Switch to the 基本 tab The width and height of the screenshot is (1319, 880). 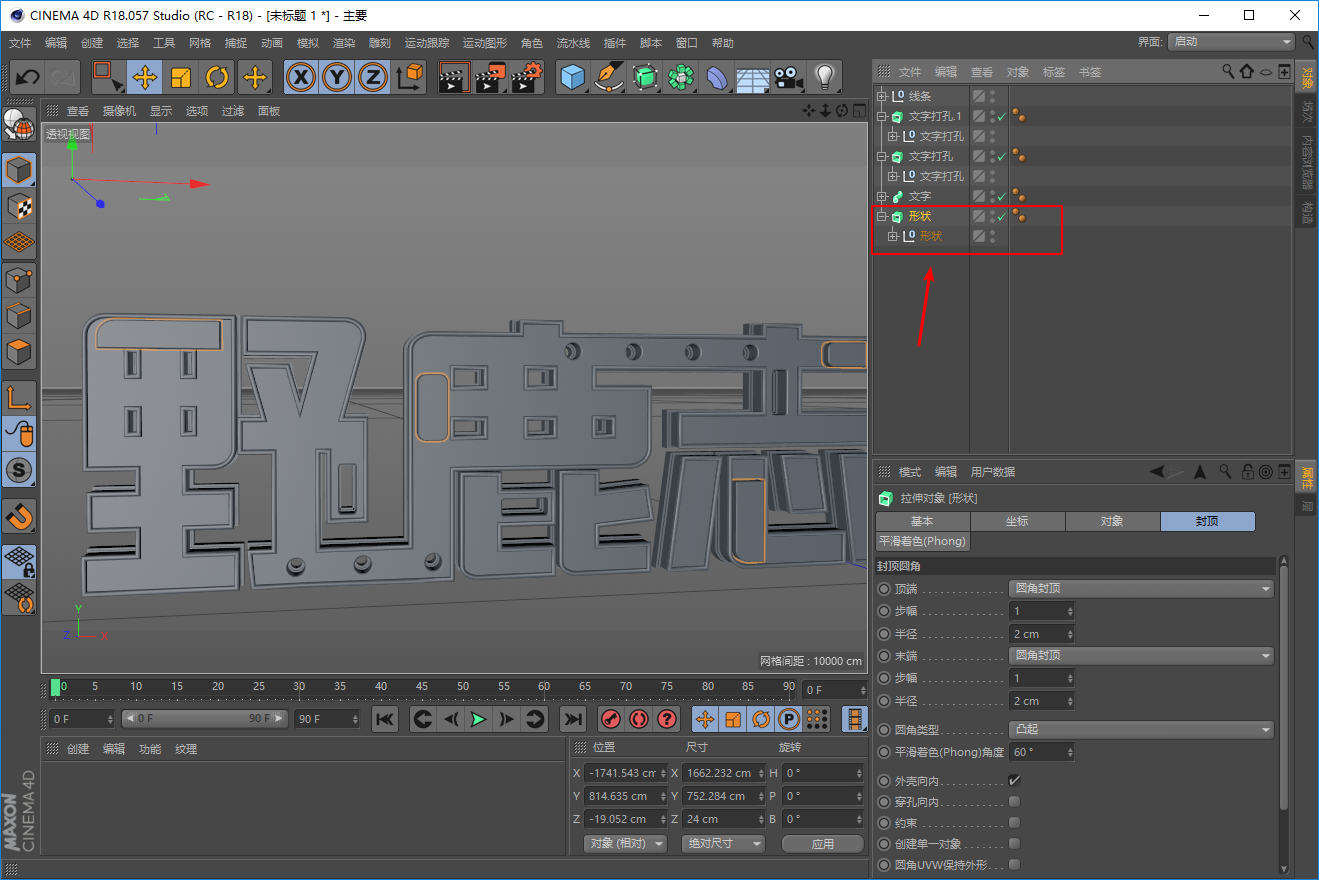pyautogui.click(x=922, y=521)
